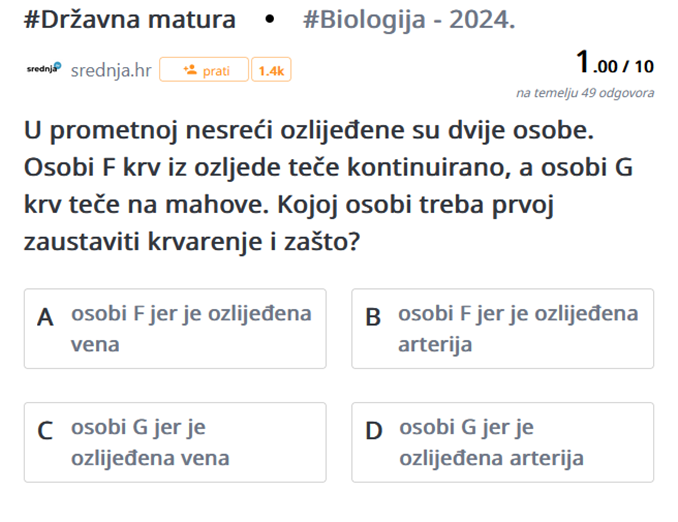Image resolution: width=678 pixels, height=522 pixels.
Task: Click the letter D answer marker
Action: (x=374, y=431)
